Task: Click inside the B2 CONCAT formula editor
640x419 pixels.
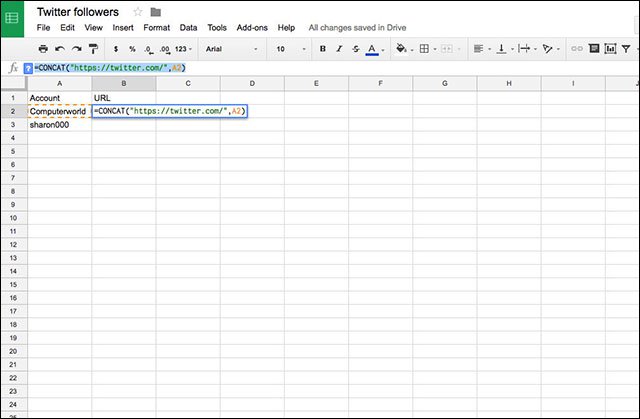Action: coord(170,111)
